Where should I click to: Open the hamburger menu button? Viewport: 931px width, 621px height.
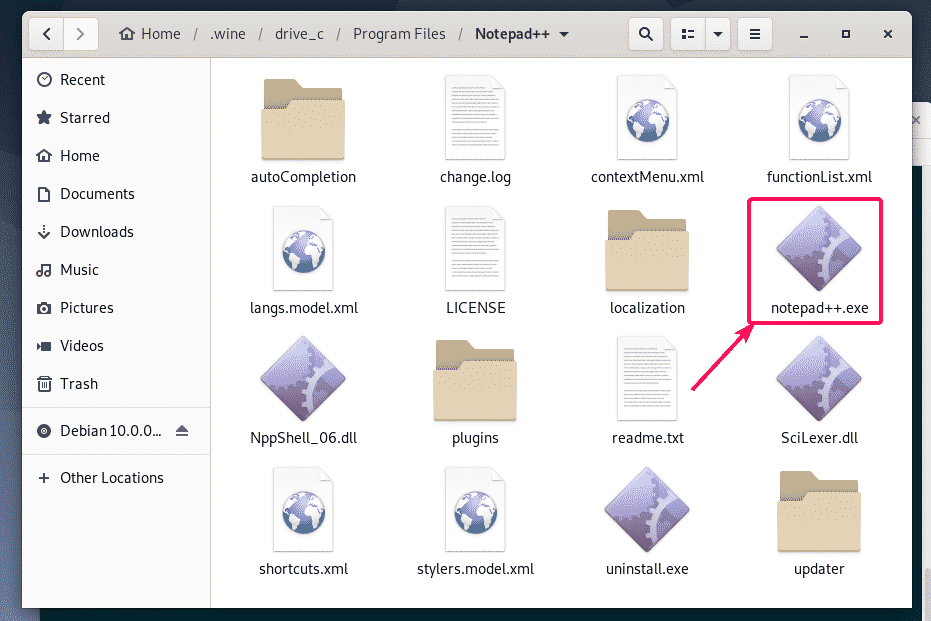[x=755, y=34]
